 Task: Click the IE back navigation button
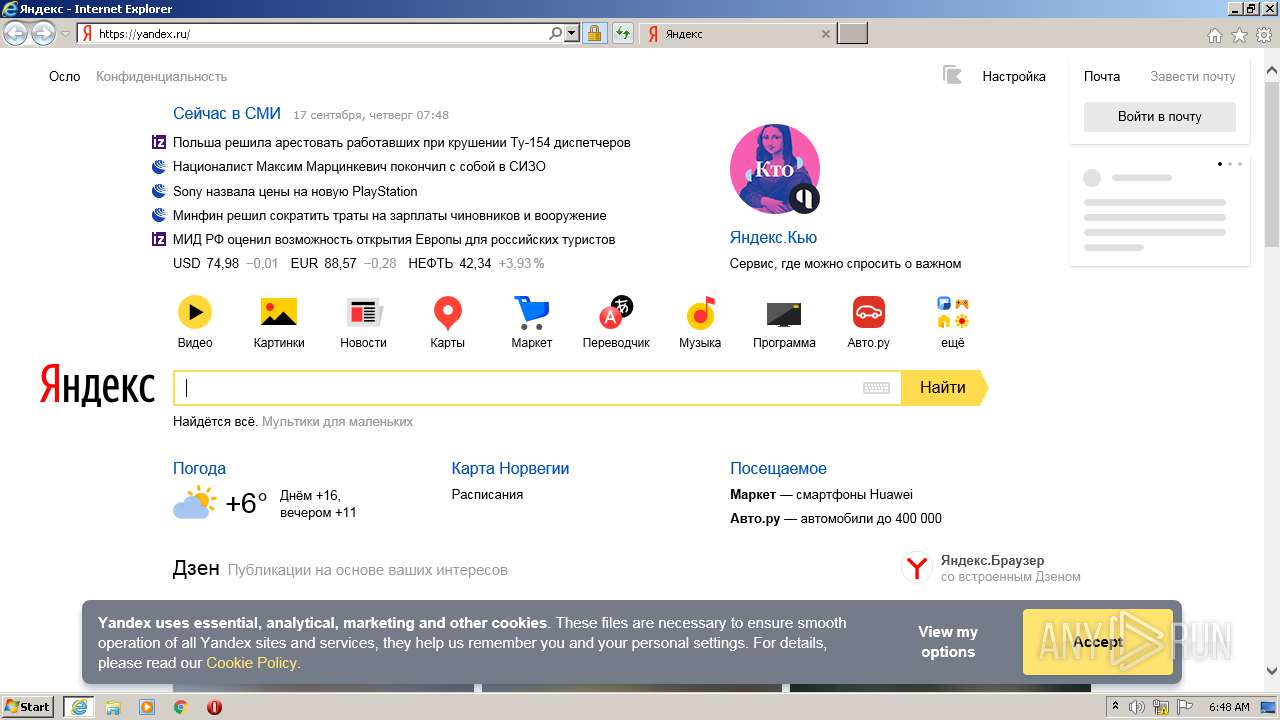coord(16,33)
